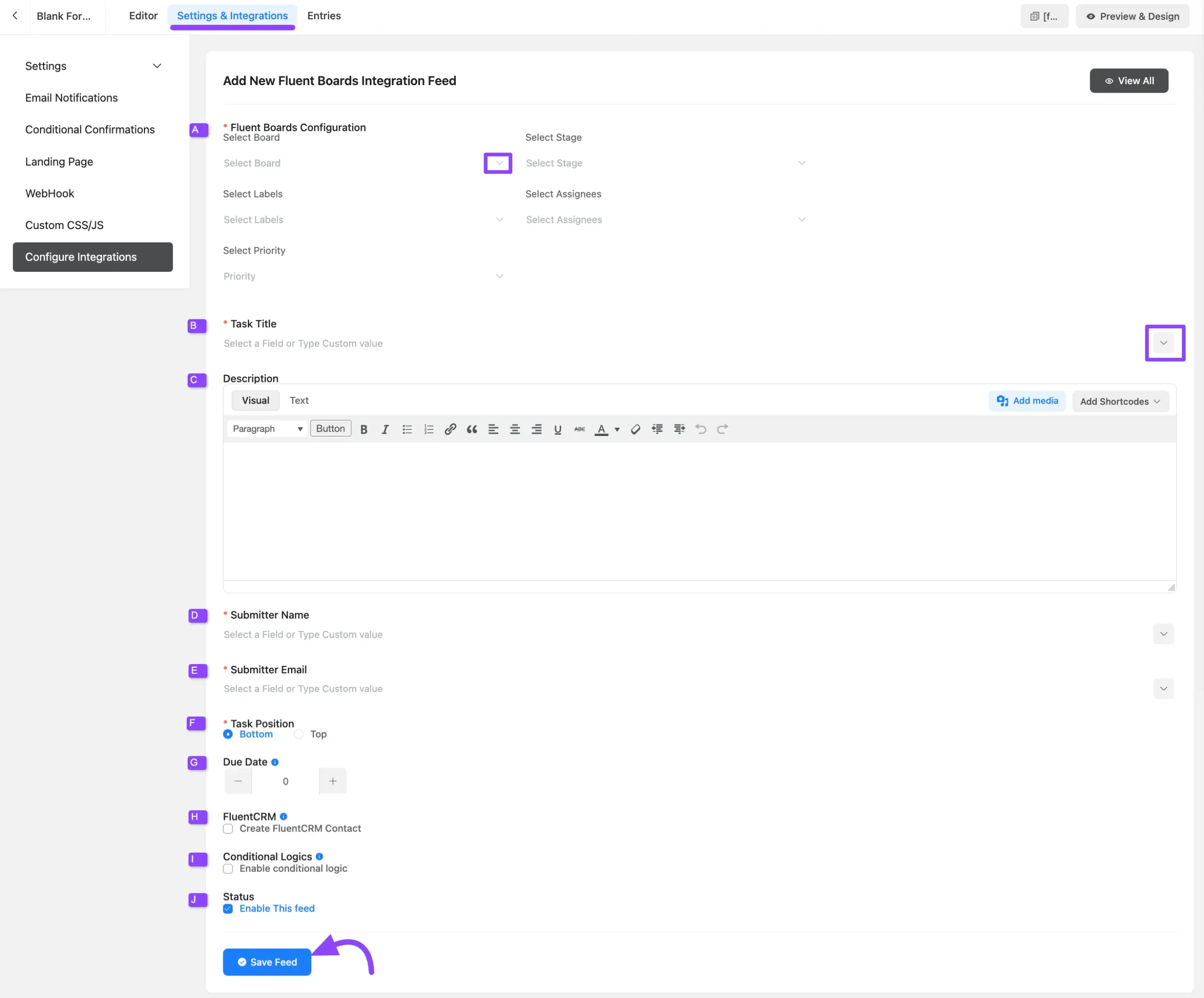Increase paragraph indent

680,429
